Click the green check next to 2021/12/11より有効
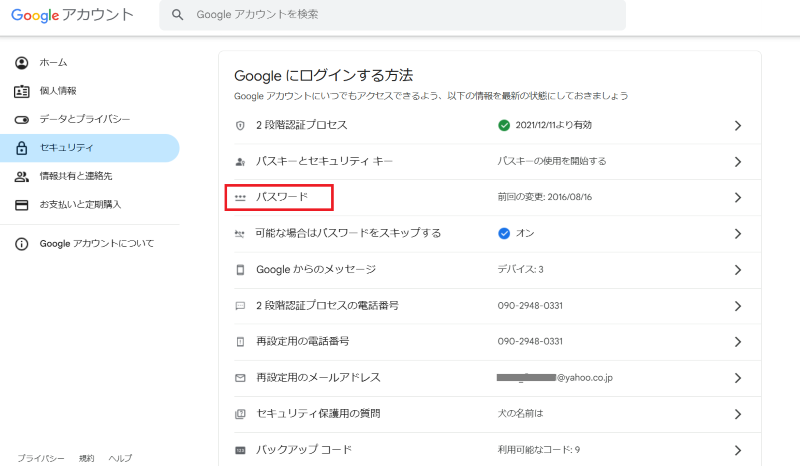Image resolution: width=800 pixels, height=466 pixels. pyautogui.click(x=504, y=126)
